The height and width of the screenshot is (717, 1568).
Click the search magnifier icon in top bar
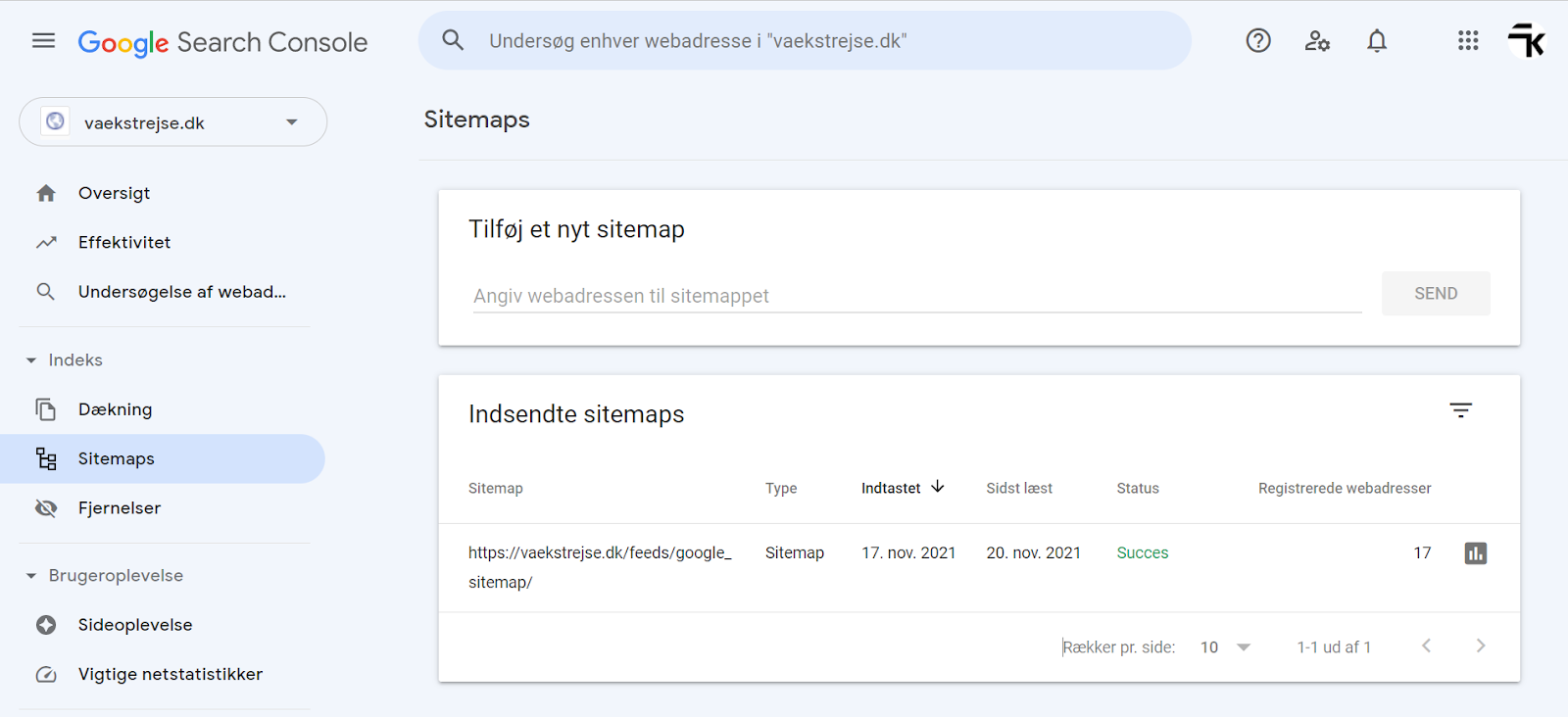pos(453,40)
